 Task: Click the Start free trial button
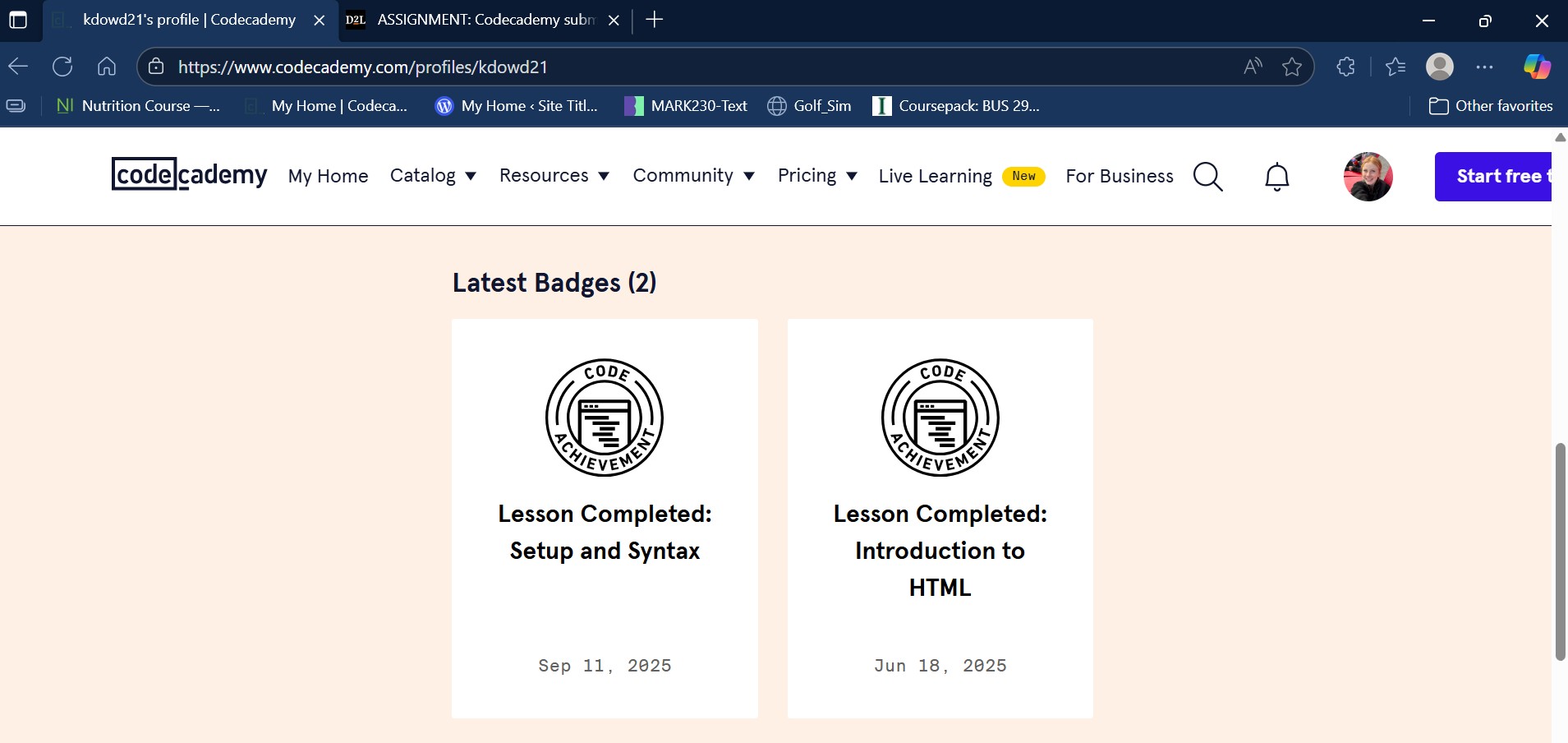tap(1495, 177)
